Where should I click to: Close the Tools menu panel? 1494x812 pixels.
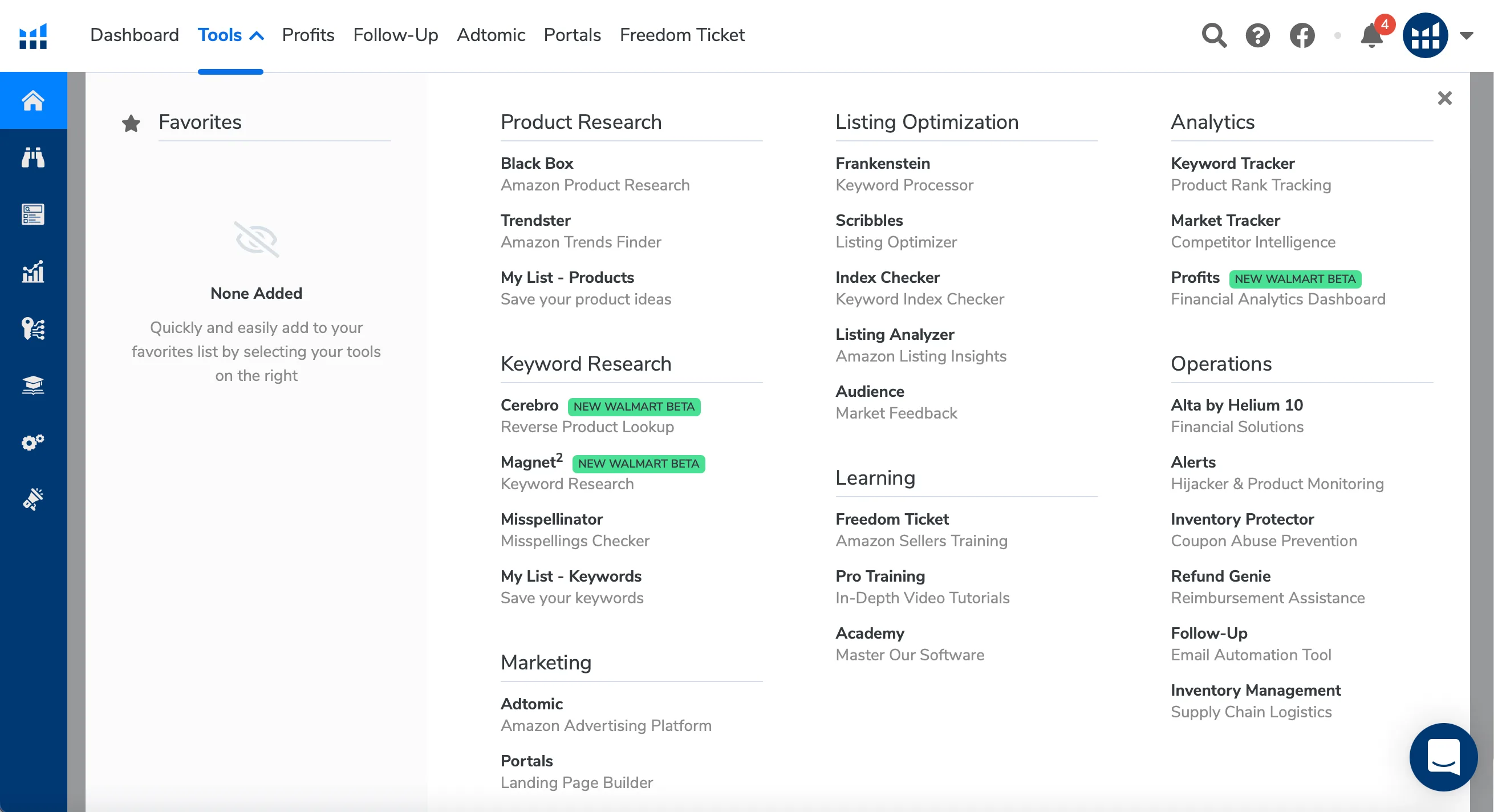click(1444, 98)
